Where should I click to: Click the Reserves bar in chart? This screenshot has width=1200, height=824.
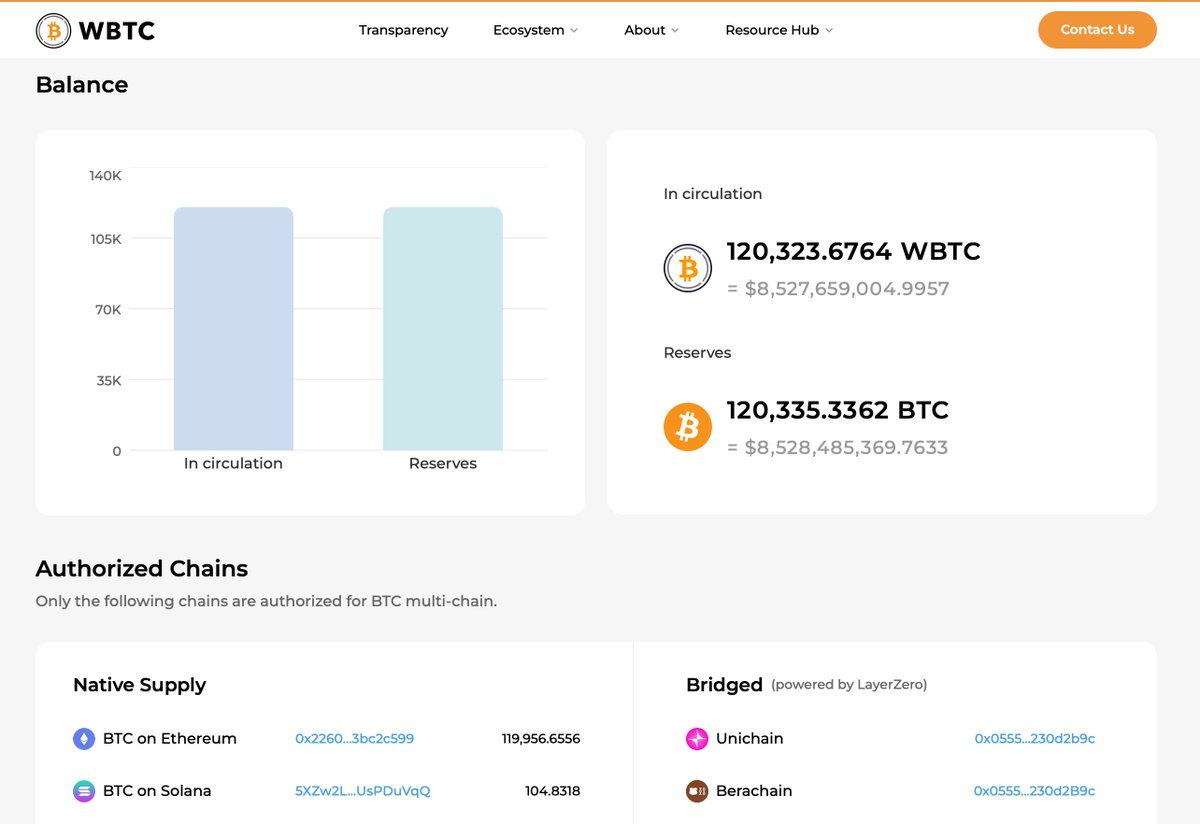pos(443,329)
